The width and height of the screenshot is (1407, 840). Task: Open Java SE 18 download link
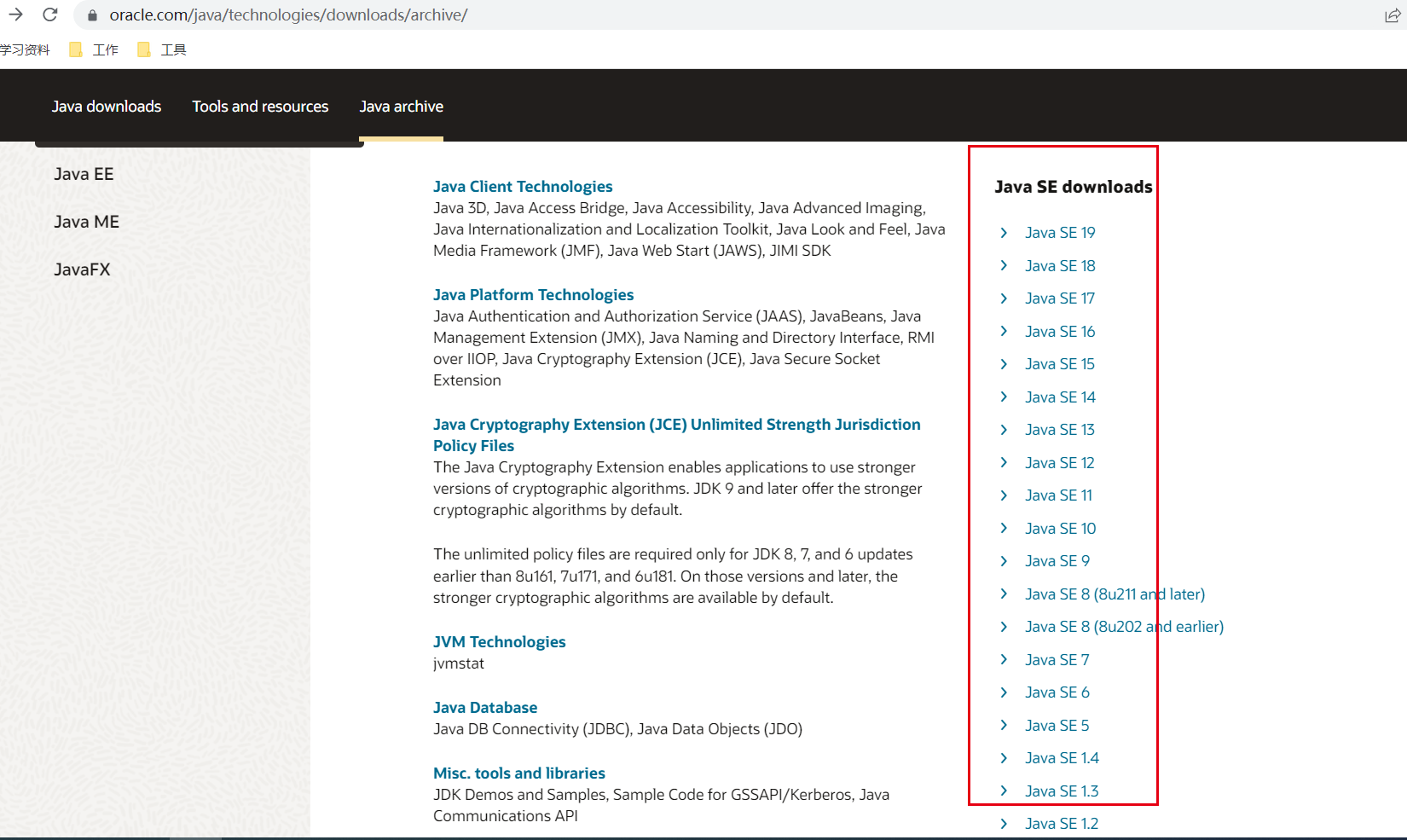pos(1060,266)
